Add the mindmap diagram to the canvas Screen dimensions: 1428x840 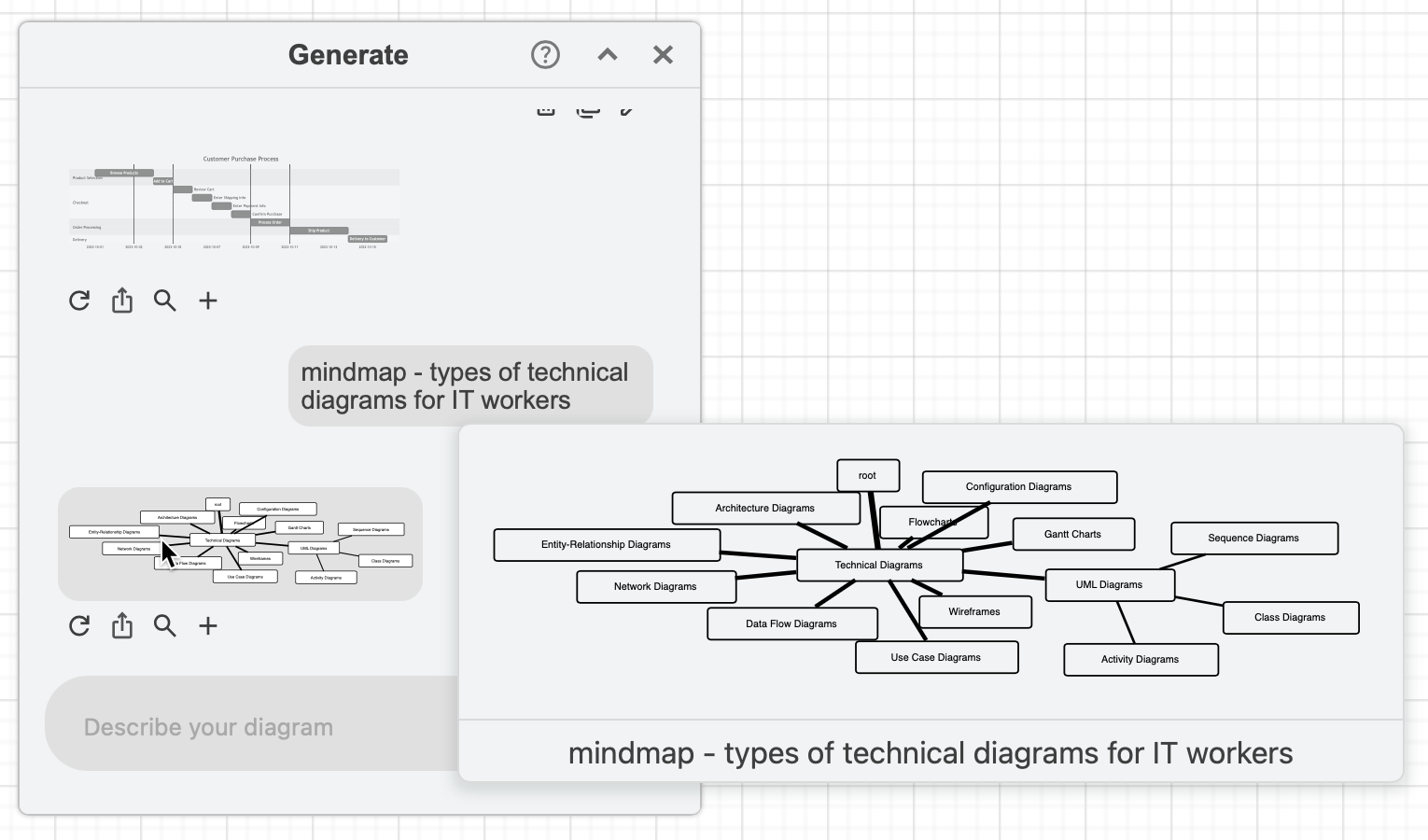pyautogui.click(x=208, y=625)
